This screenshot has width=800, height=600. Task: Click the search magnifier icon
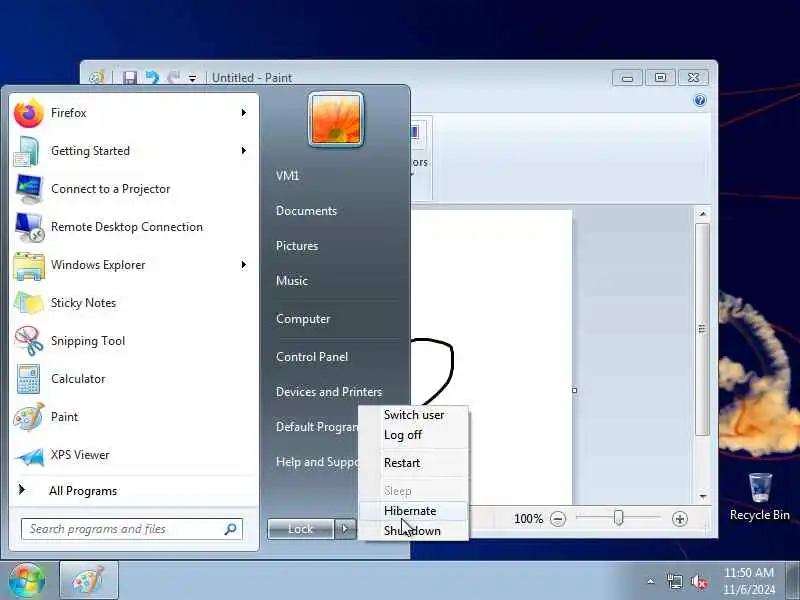[231, 529]
